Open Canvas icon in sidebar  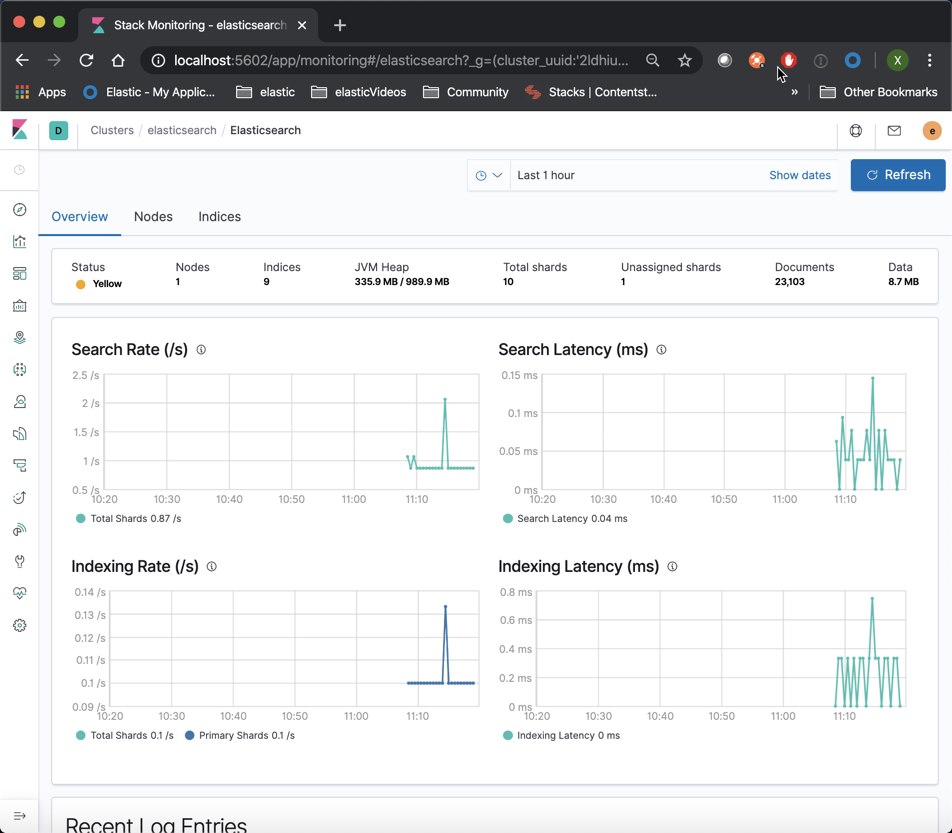(19, 306)
